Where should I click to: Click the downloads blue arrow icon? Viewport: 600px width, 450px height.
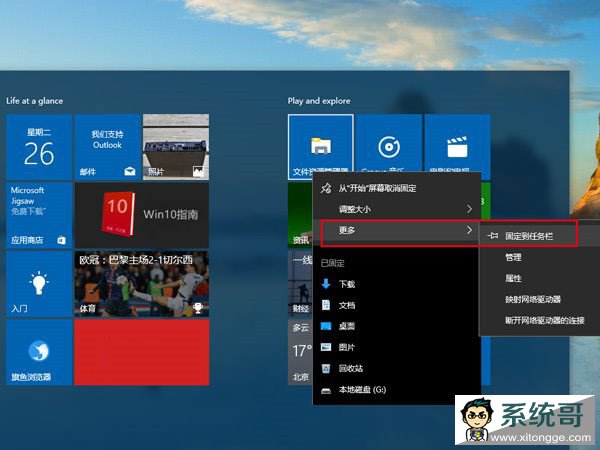(x=326, y=284)
